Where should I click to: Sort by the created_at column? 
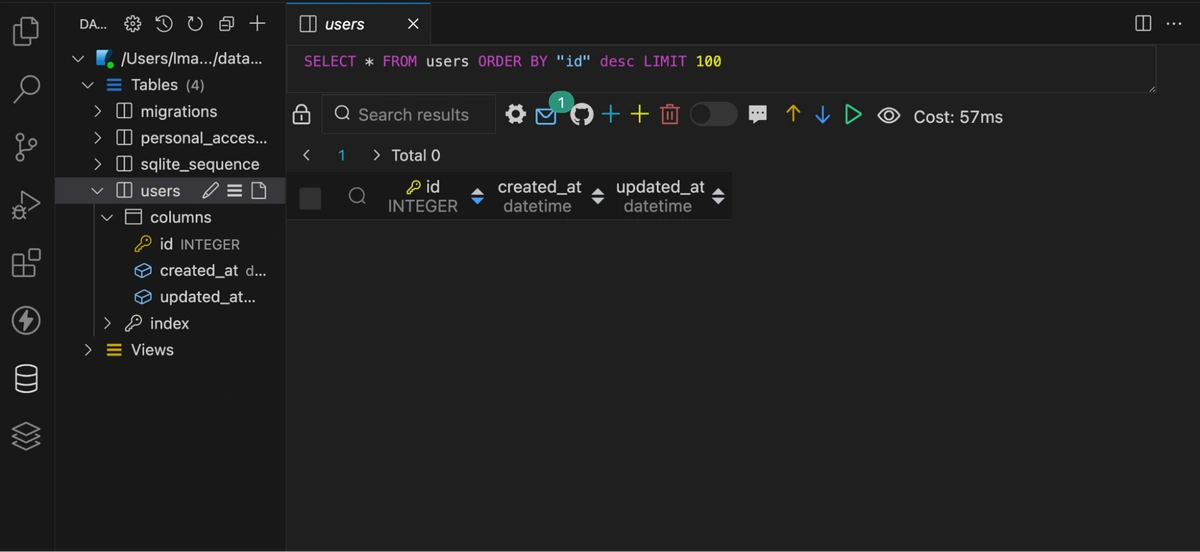[x=598, y=197]
